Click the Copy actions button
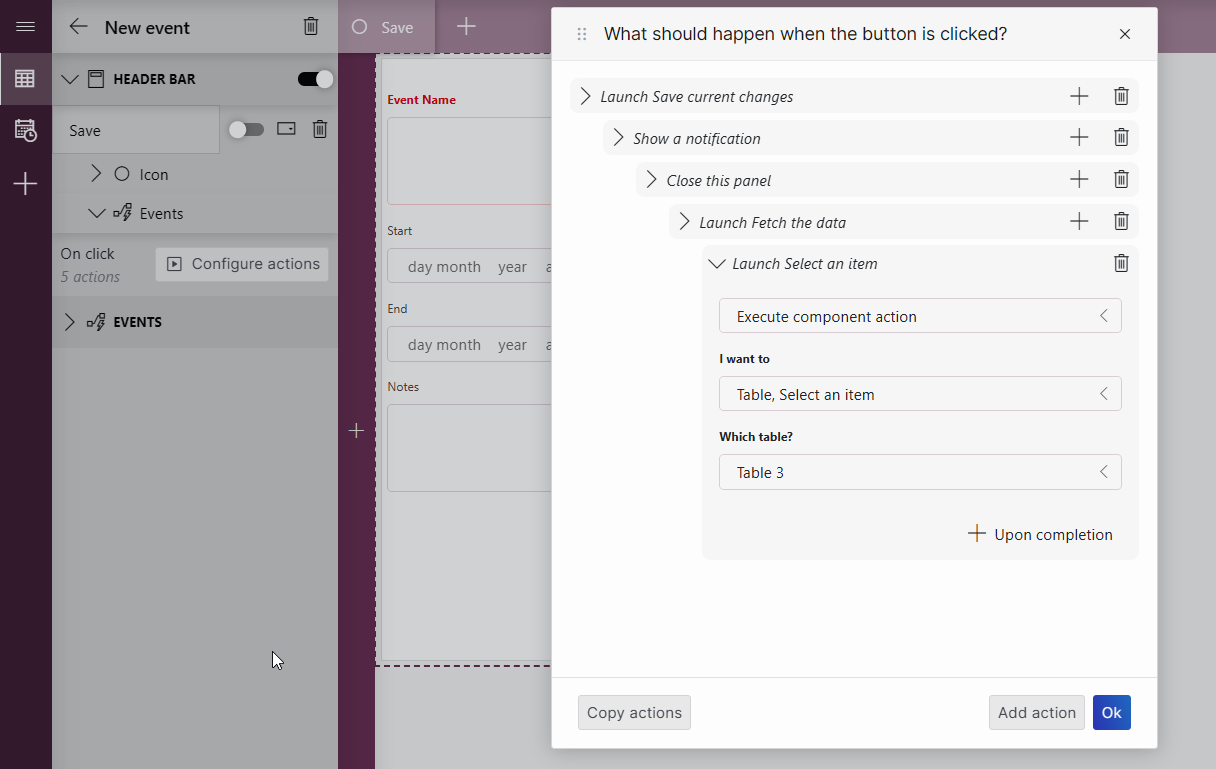This screenshot has width=1216, height=769. click(x=634, y=712)
